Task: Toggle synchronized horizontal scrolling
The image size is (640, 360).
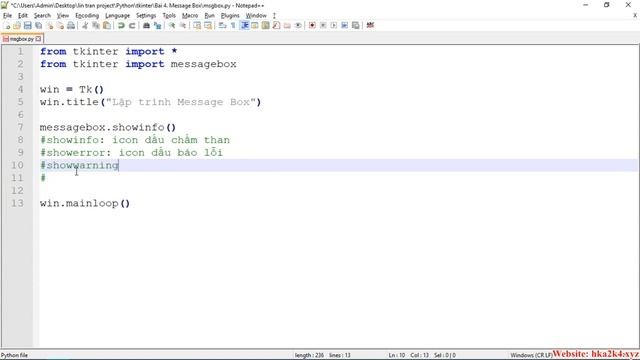Action: point(208,25)
